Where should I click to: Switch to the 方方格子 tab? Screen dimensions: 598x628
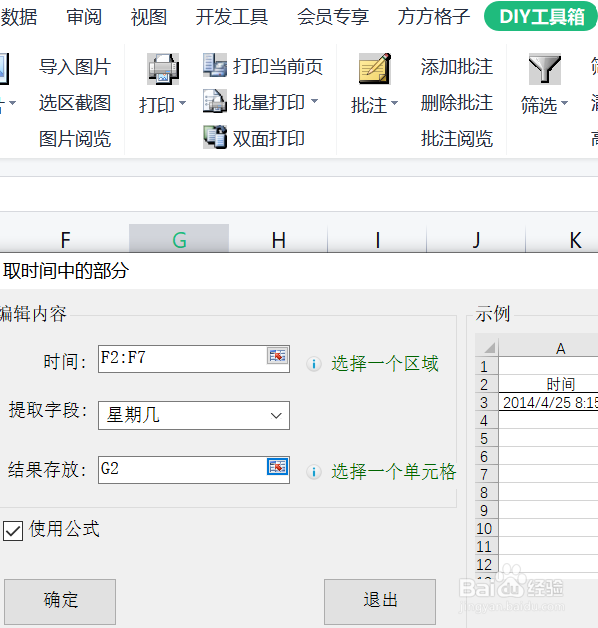(x=434, y=17)
